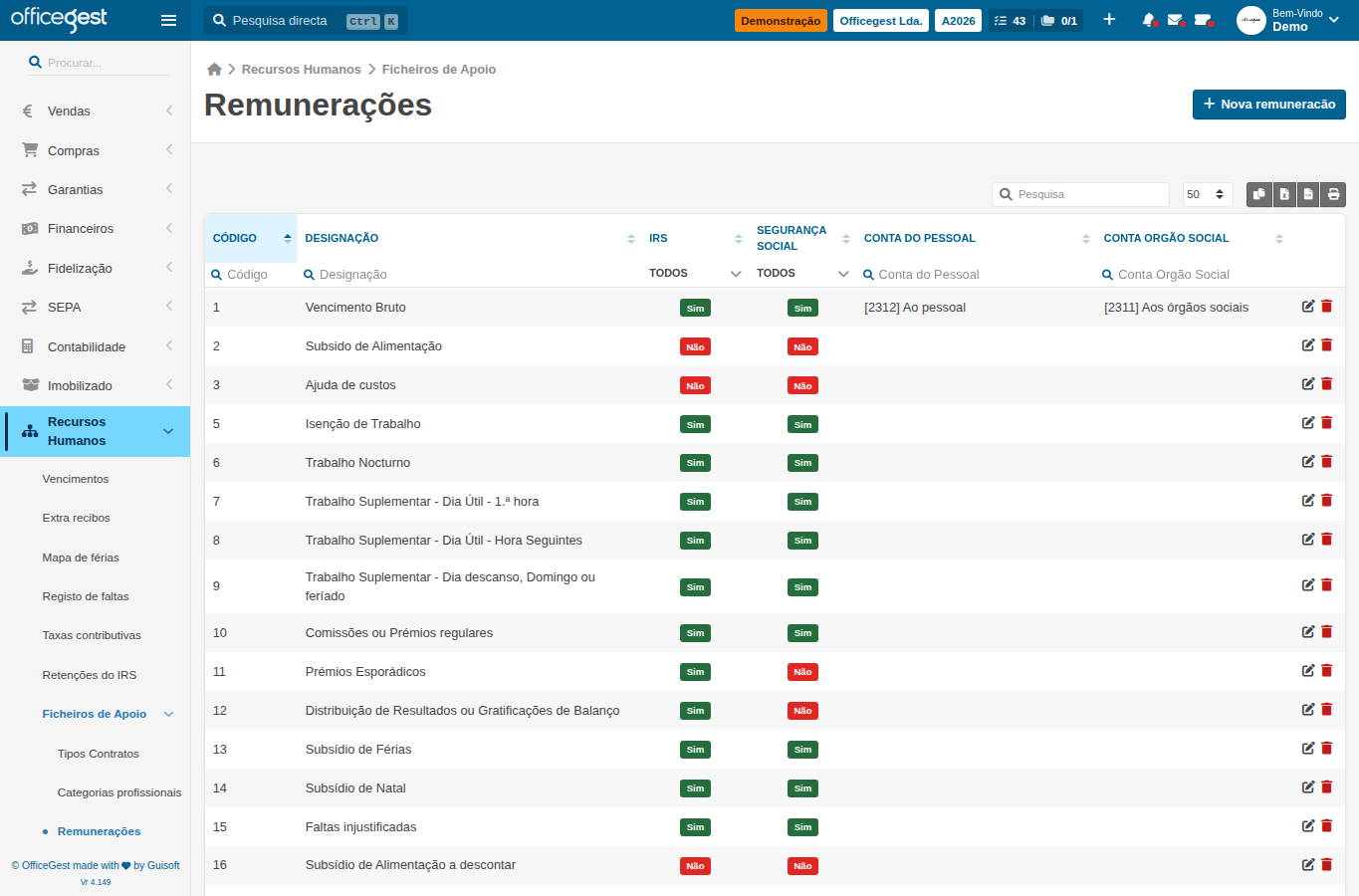Copy table to clipboard

(x=1259, y=194)
